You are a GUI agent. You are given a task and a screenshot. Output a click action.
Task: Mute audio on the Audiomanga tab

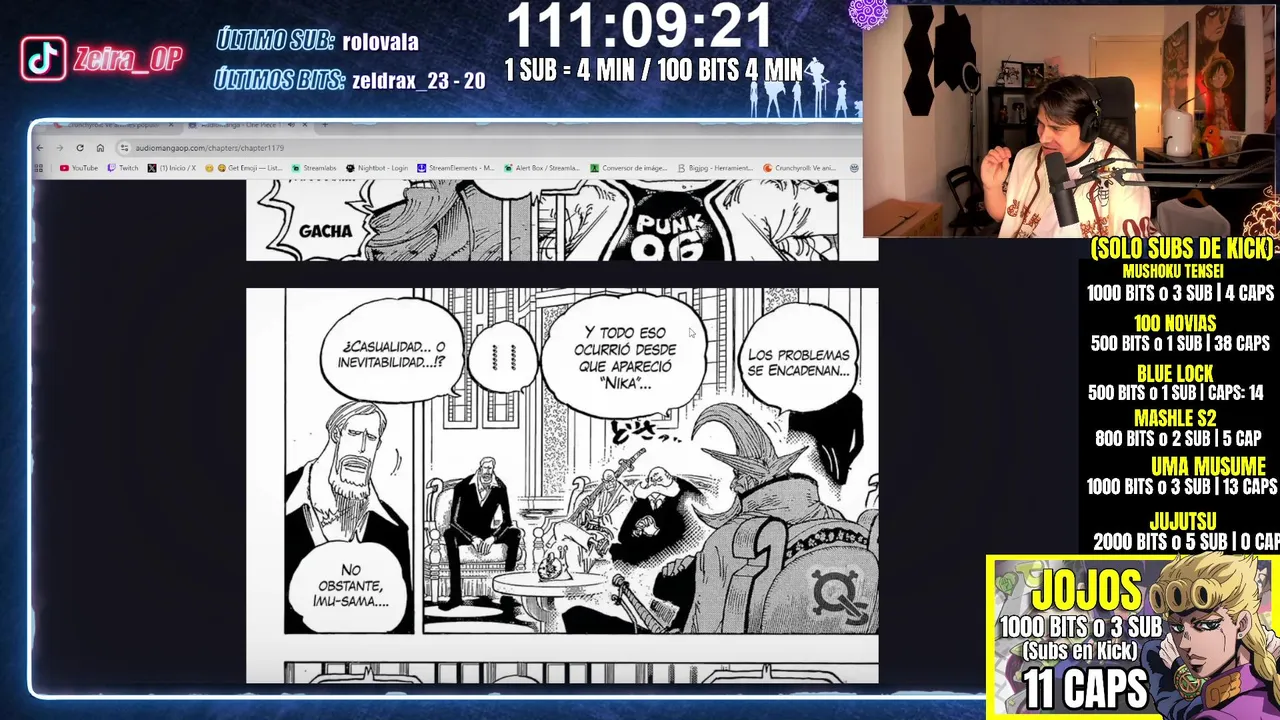291,125
